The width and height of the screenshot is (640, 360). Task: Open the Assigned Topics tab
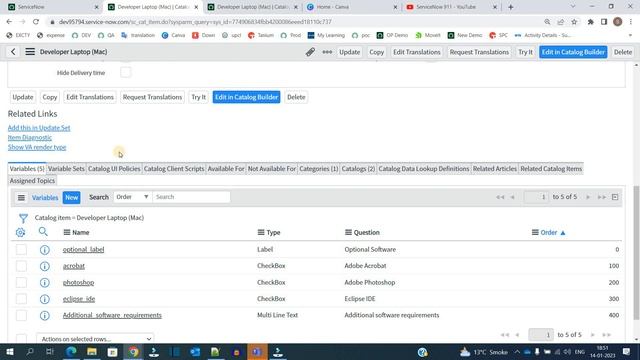point(32,180)
